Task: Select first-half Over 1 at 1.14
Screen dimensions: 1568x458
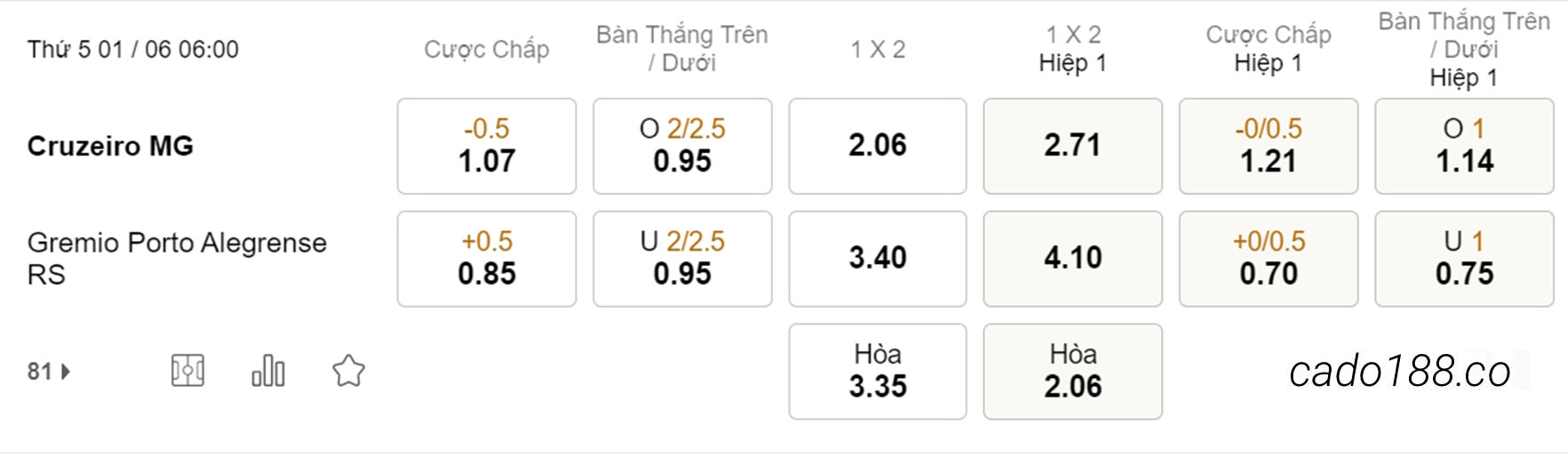Action: point(1464,146)
